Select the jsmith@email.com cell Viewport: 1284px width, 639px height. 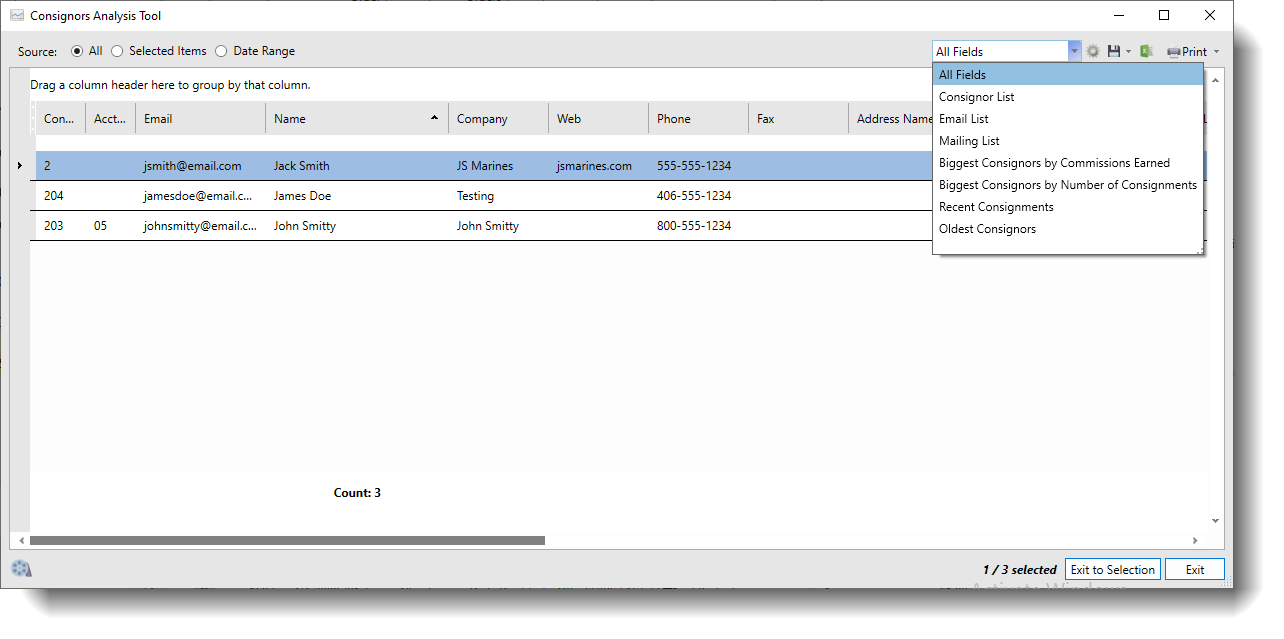pyautogui.click(x=200, y=166)
